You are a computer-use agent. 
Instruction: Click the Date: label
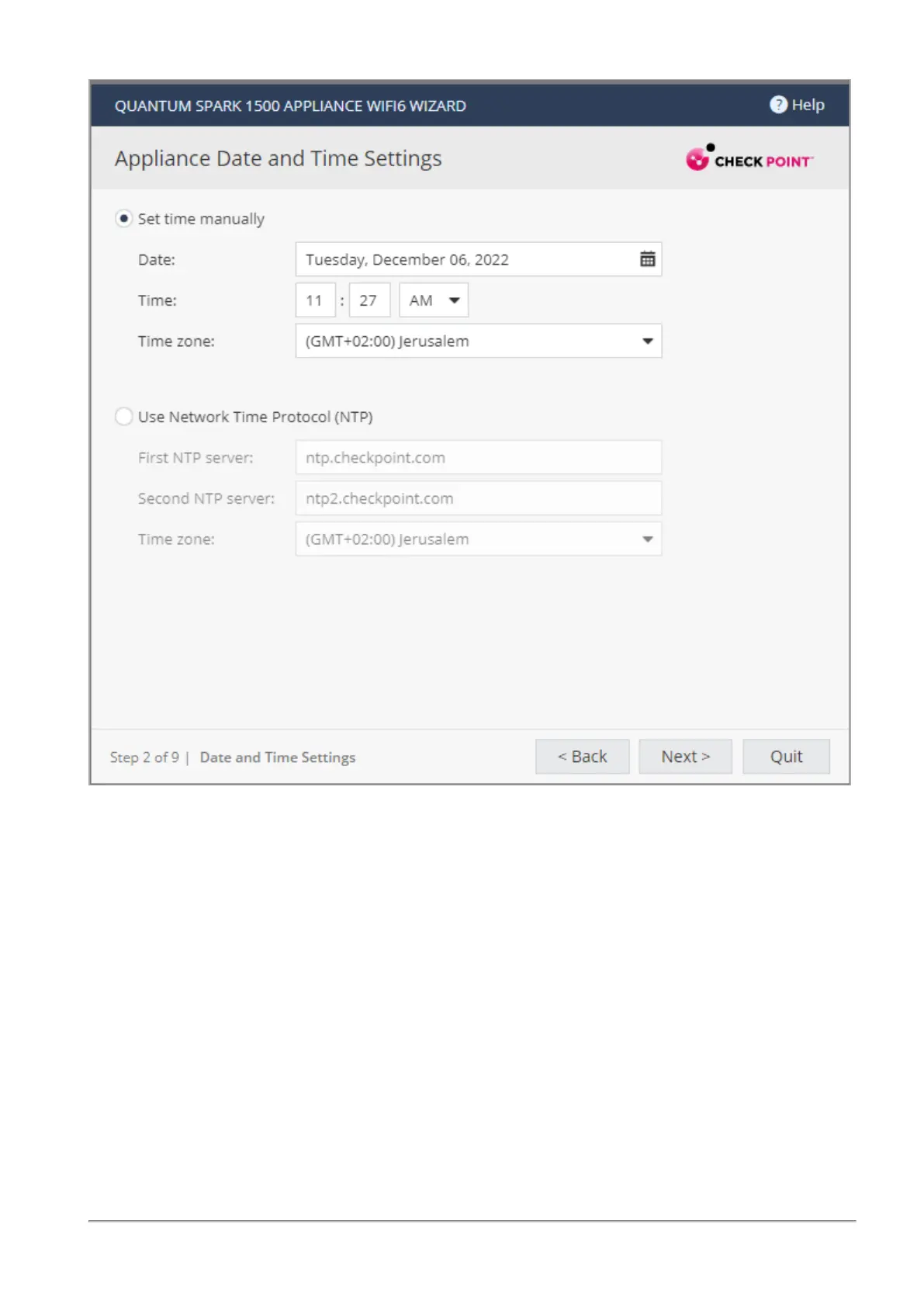click(x=157, y=260)
